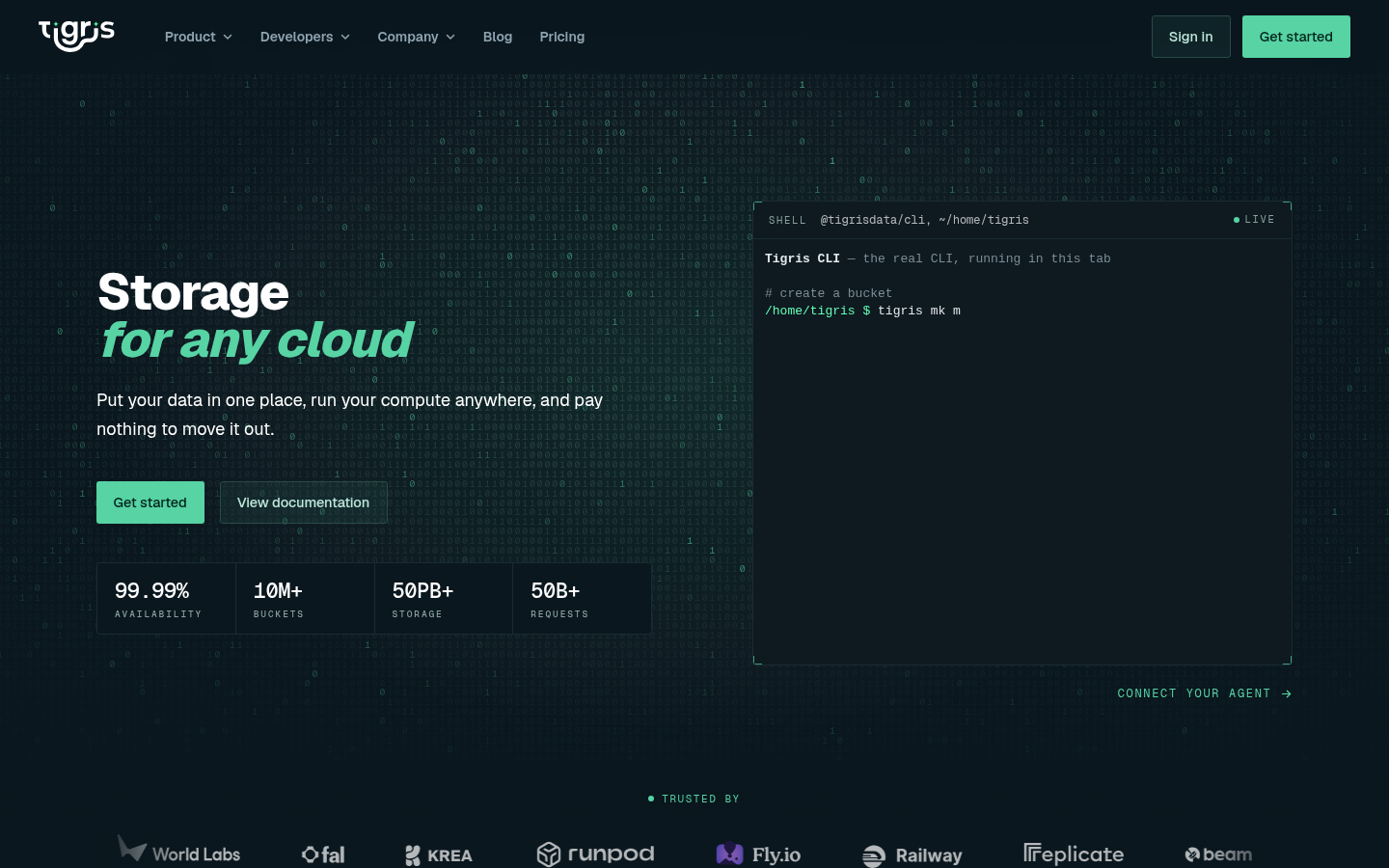Expand the Product dropdown menu
1389x868 pixels.
[x=199, y=37]
